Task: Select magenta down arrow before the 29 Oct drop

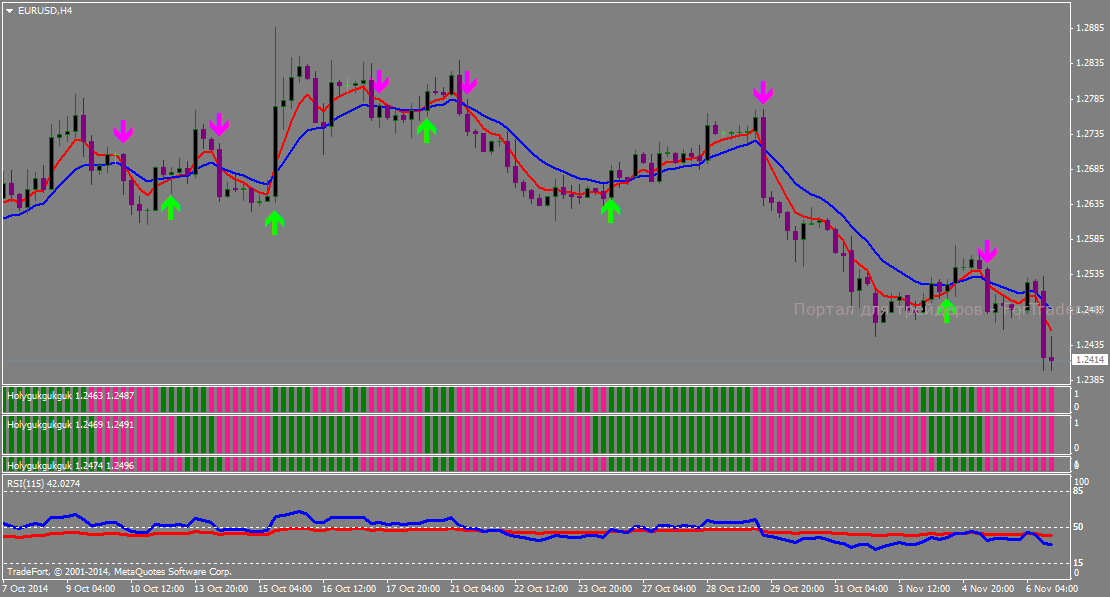Action: coord(762,92)
